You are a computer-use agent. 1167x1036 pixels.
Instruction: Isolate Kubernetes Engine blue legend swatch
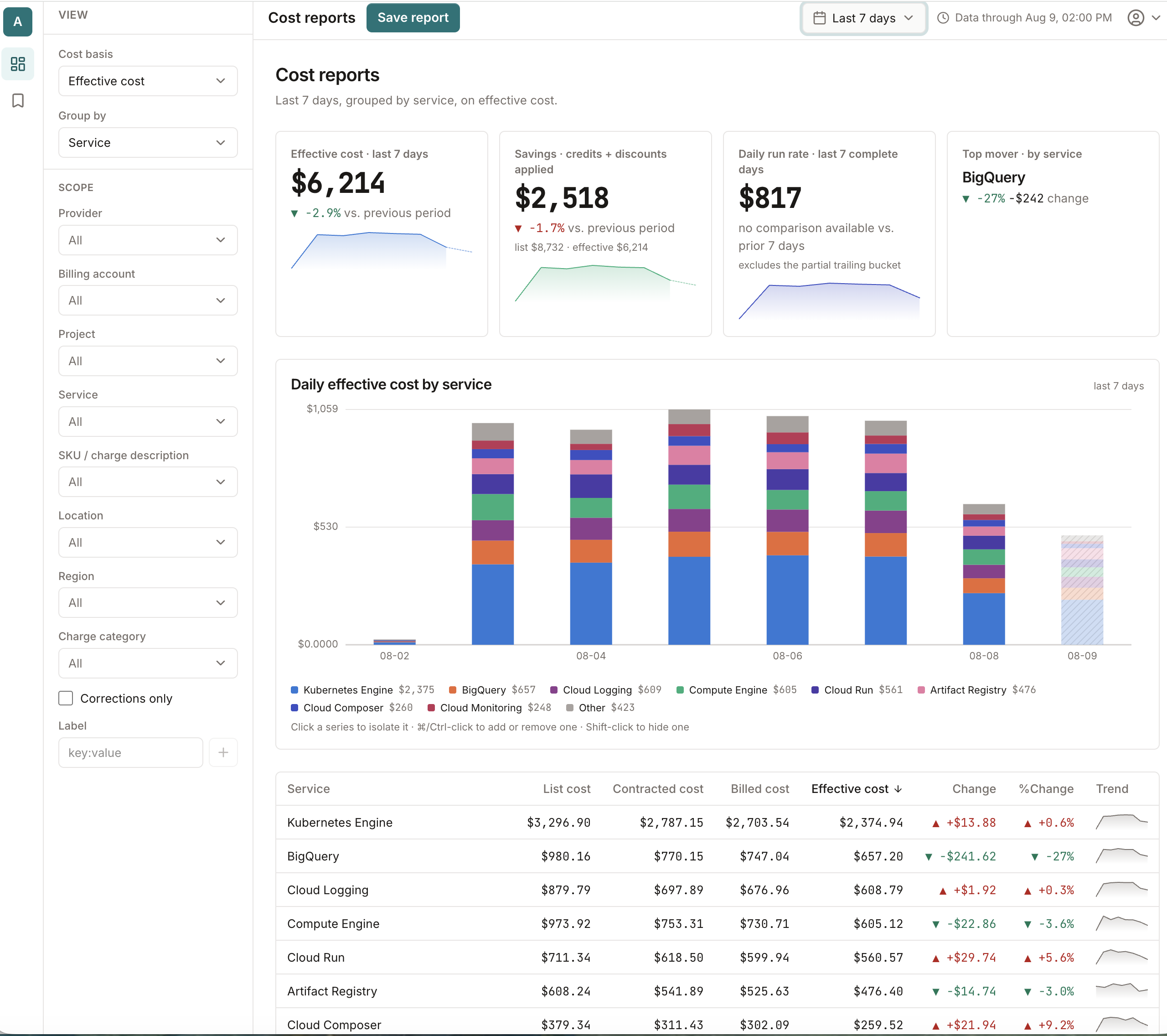[294, 690]
